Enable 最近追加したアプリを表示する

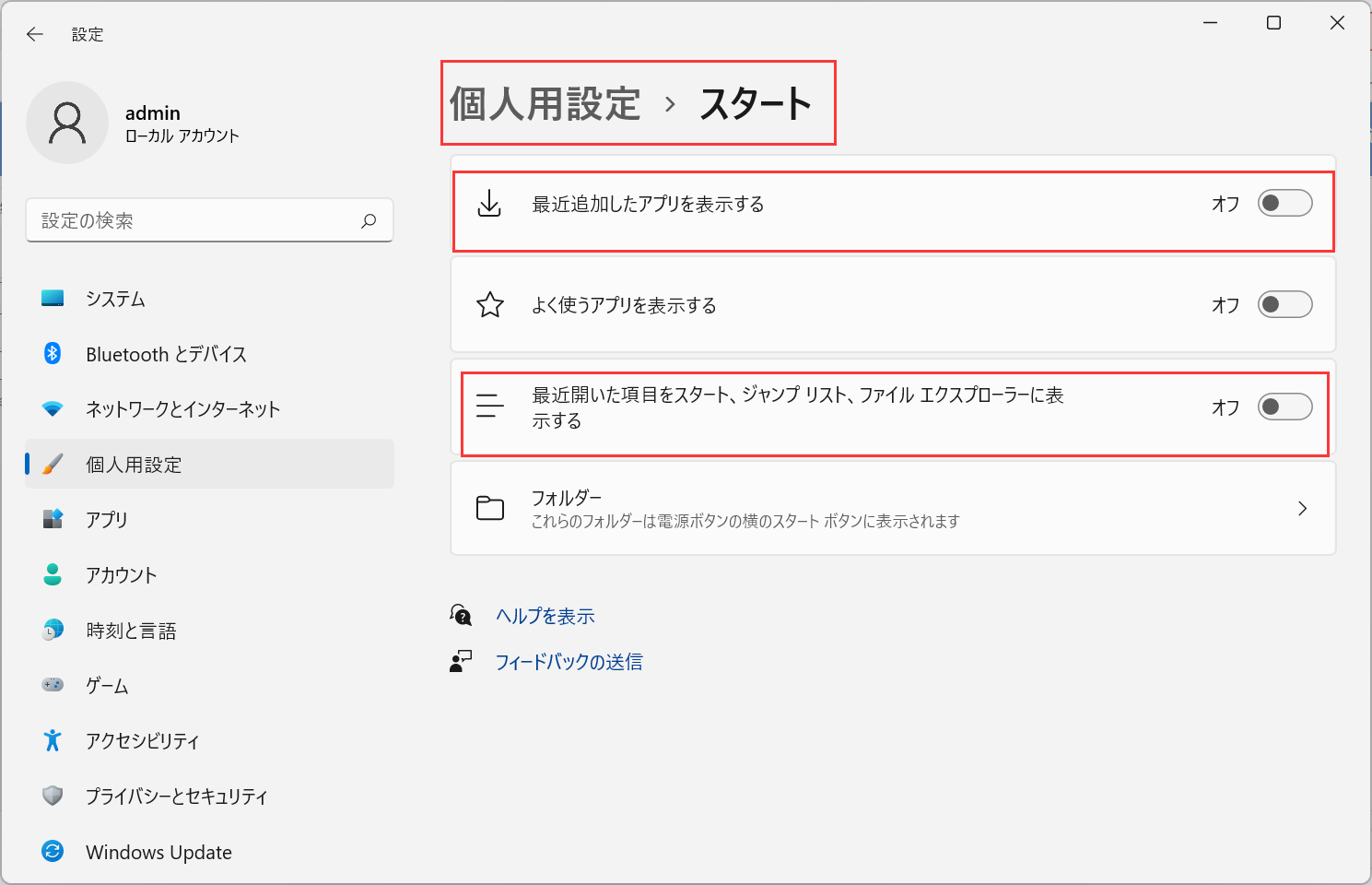1284,203
